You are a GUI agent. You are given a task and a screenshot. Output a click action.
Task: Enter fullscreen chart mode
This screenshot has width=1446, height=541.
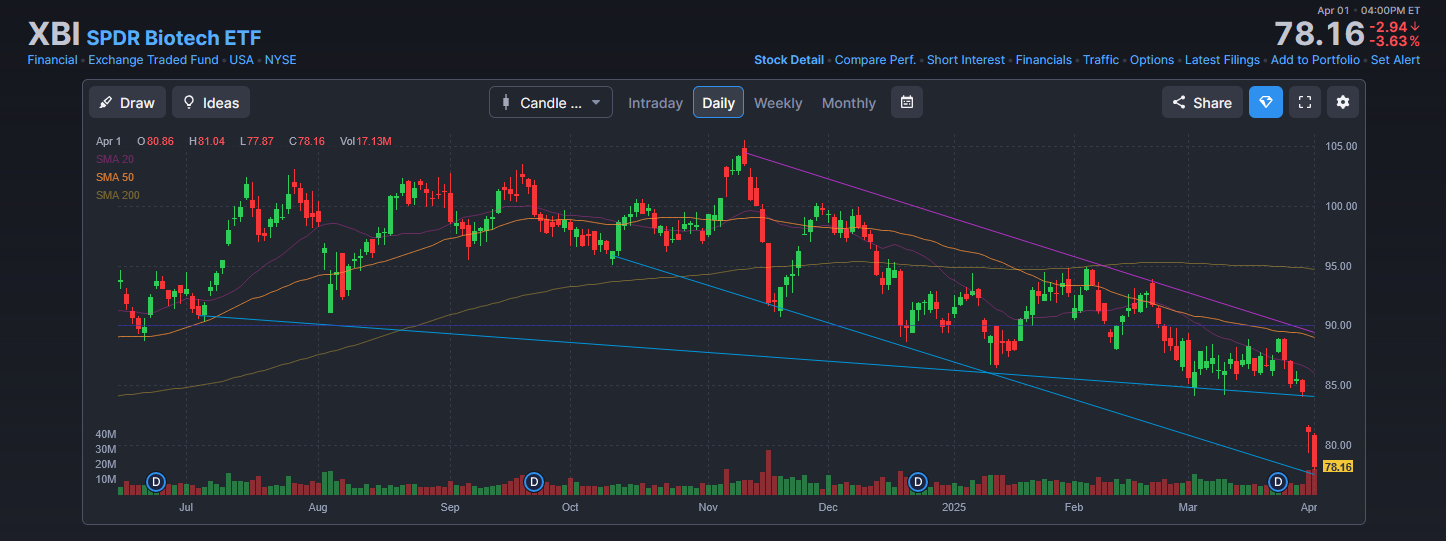1303,102
